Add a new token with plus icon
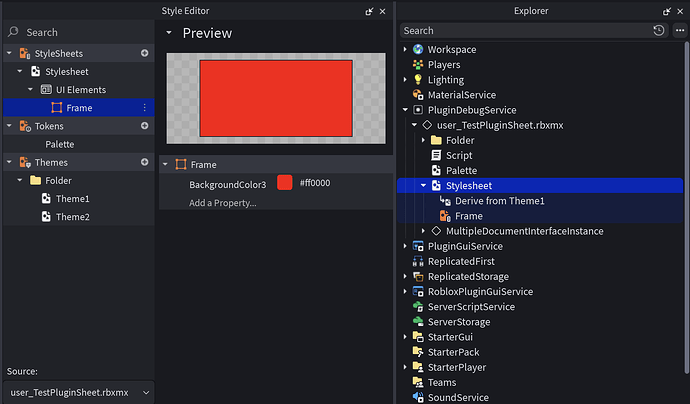This screenshot has height=404, width=690. tap(144, 126)
